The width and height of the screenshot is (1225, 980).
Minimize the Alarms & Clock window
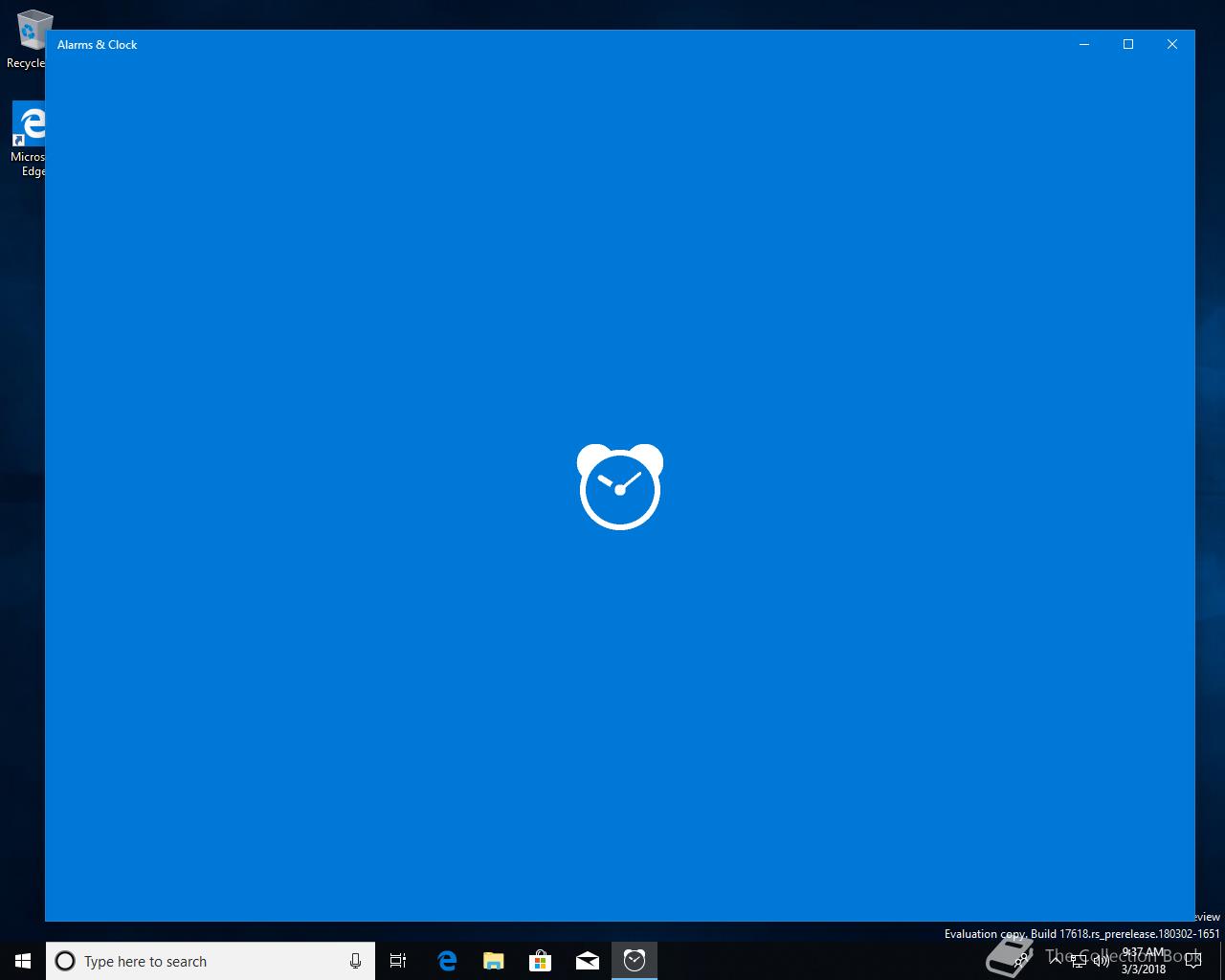point(1084,44)
